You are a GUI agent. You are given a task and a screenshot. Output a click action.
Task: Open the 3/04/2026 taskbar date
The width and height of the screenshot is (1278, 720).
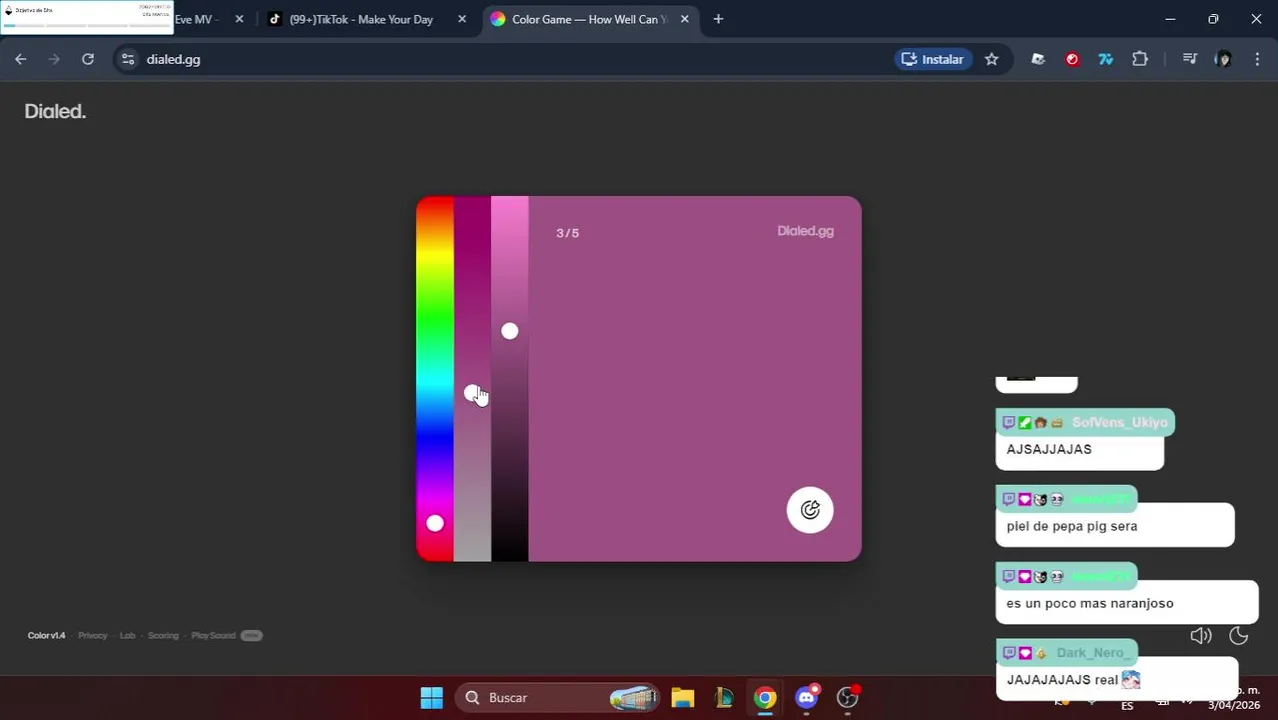[x=1234, y=705]
